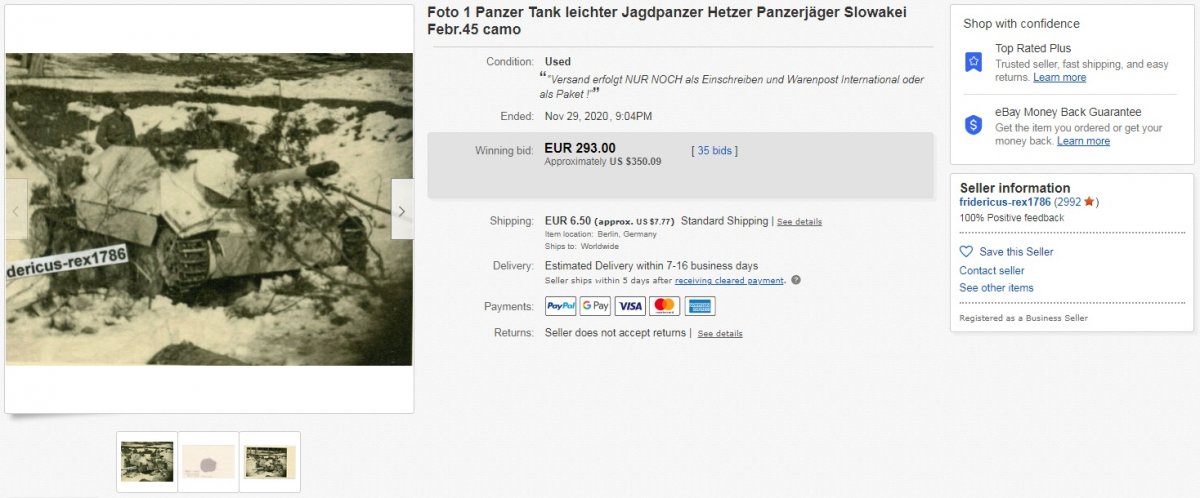Click the heart icon beside Save this Seller
Screen dimensions: 1200x498
click(966, 252)
